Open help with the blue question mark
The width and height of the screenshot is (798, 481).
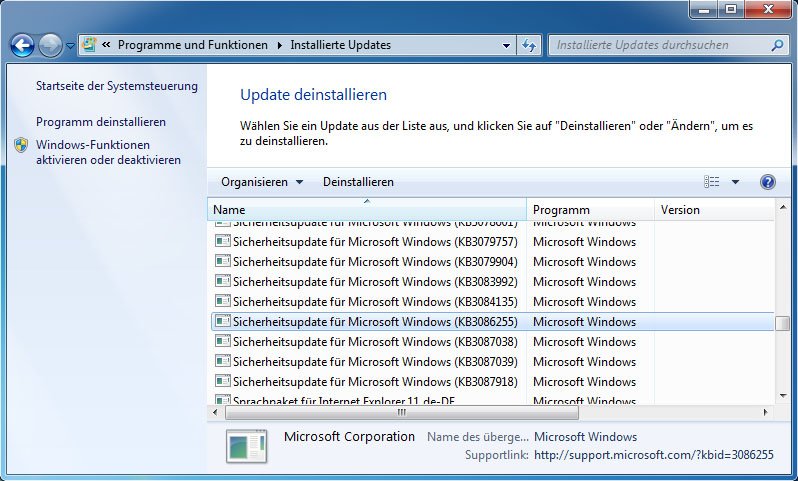(767, 182)
